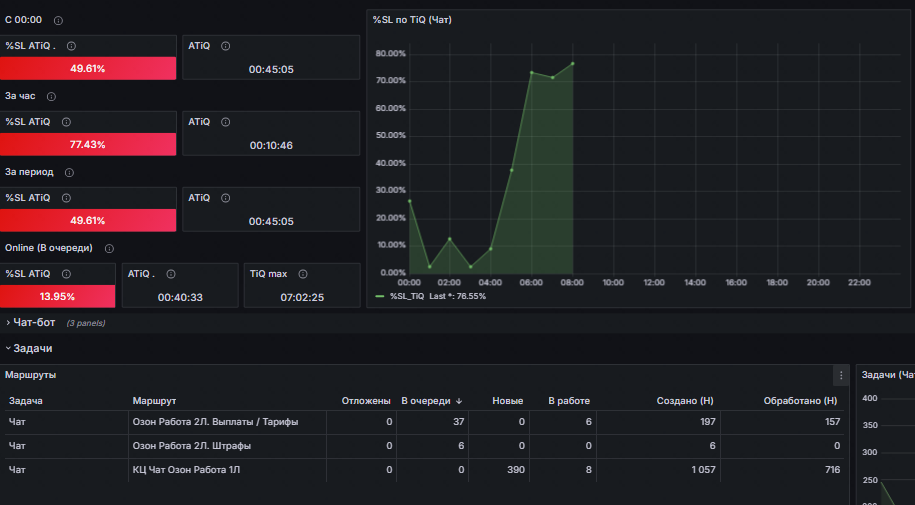Click info icon on "TiQ max" panel
Viewport: 915px width, 505px height.
coord(303,274)
